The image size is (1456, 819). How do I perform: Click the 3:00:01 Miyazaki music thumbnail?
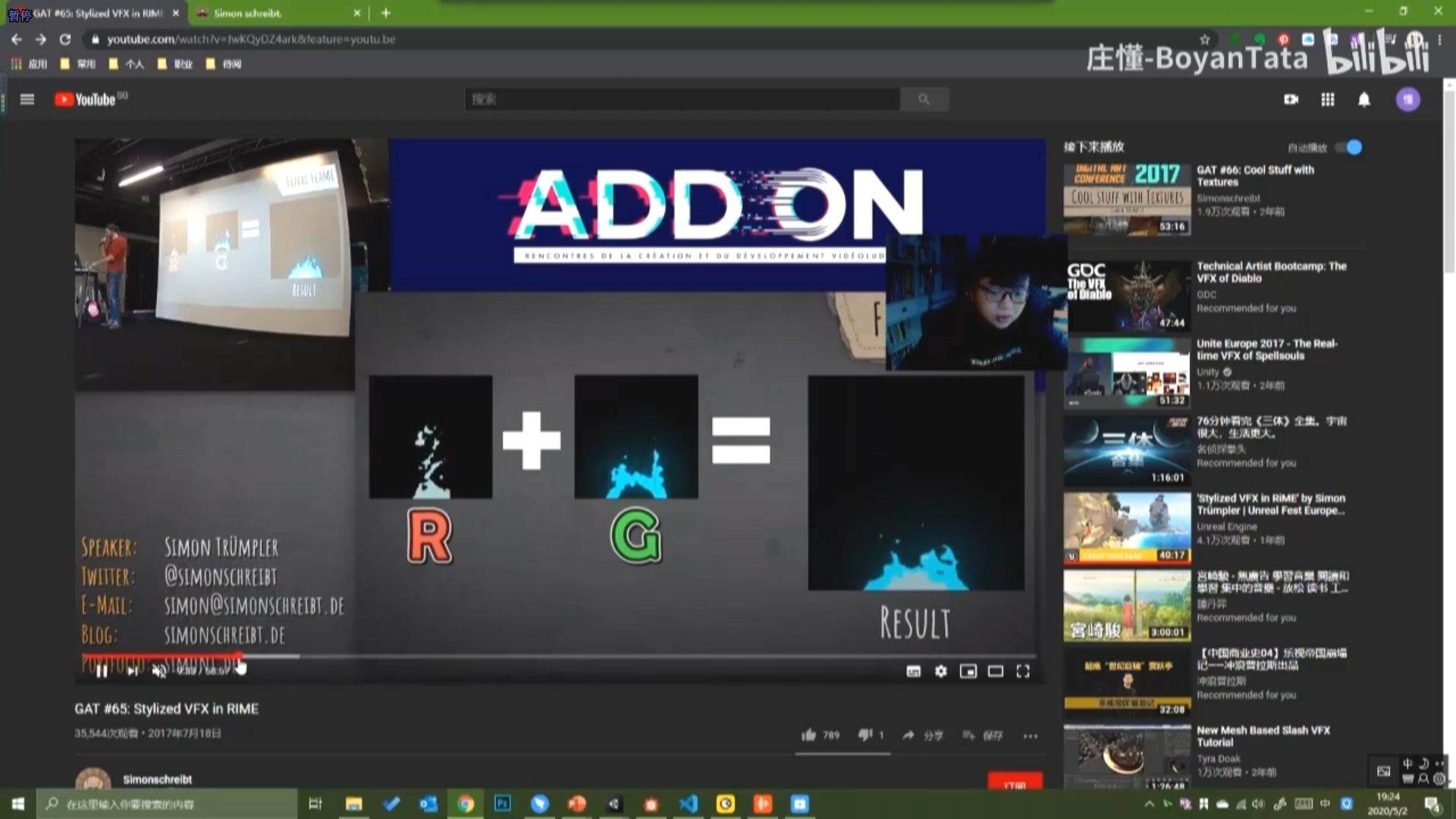(x=1127, y=606)
